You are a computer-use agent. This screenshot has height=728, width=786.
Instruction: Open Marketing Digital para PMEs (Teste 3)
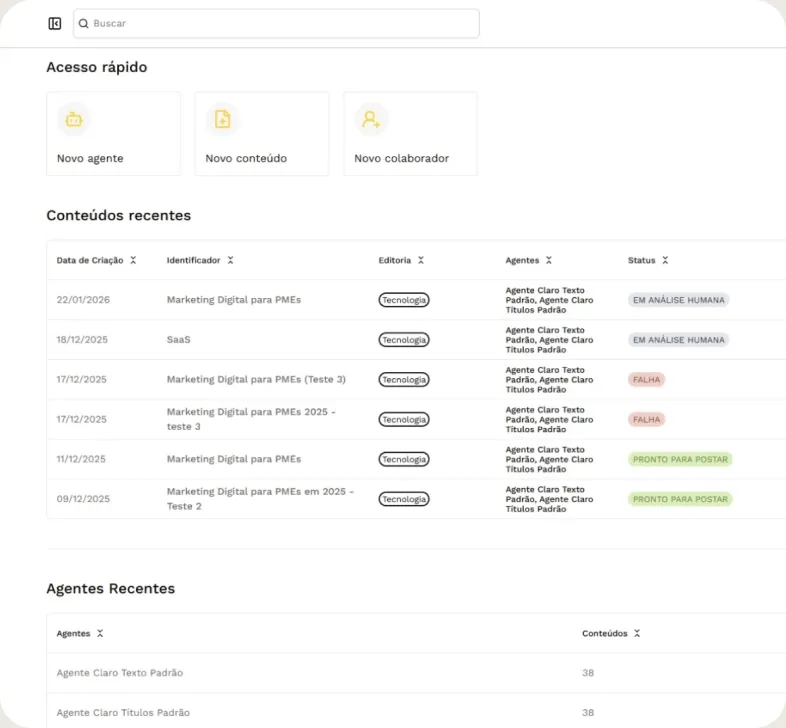pyautogui.click(x=256, y=380)
